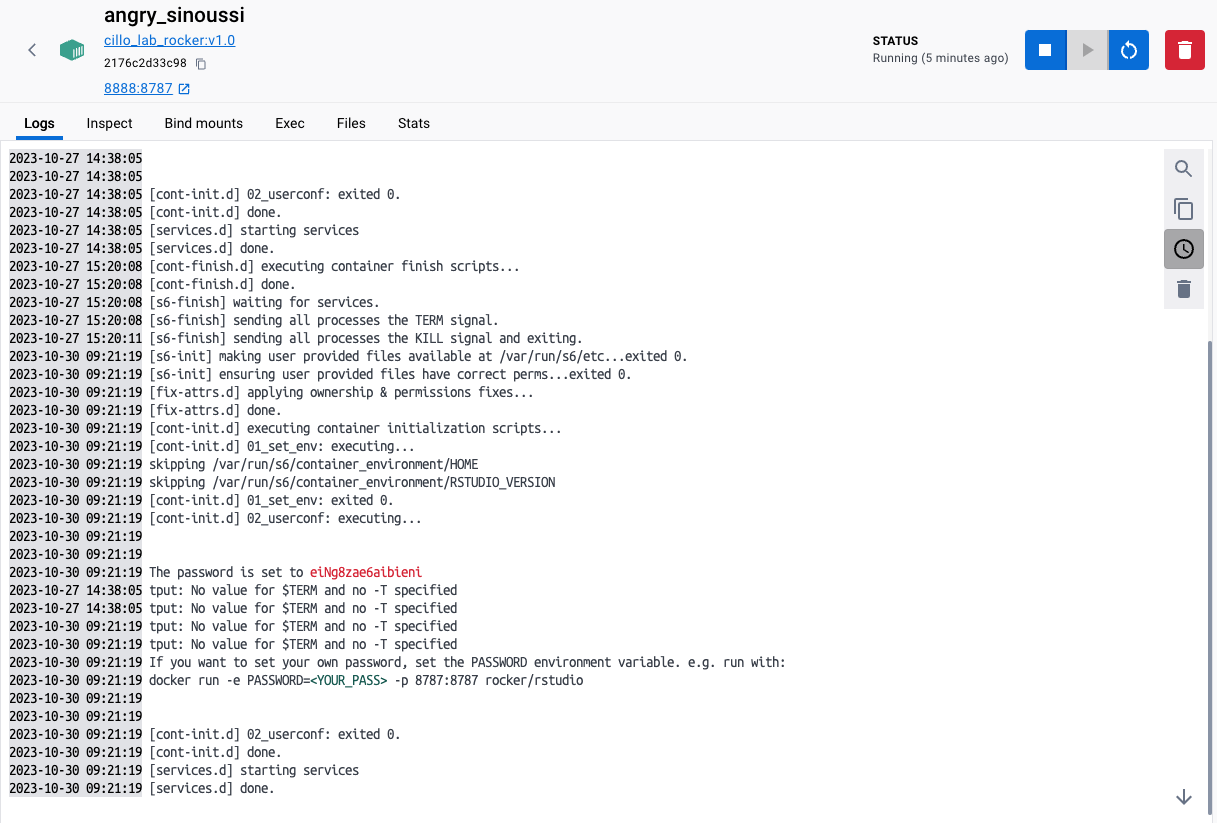Image resolution: width=1217 pixels, height=823 pixels.
Task: Restart the container with the circular arrow
Action: [1129, 50]
